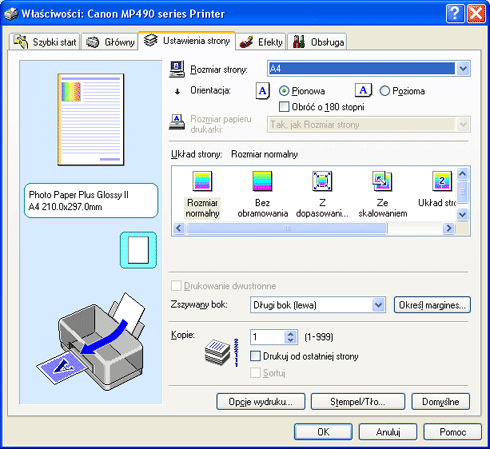Pick the Z dopasowaniem layout icon
Screen dimensions: 490x449
(322, 181)
